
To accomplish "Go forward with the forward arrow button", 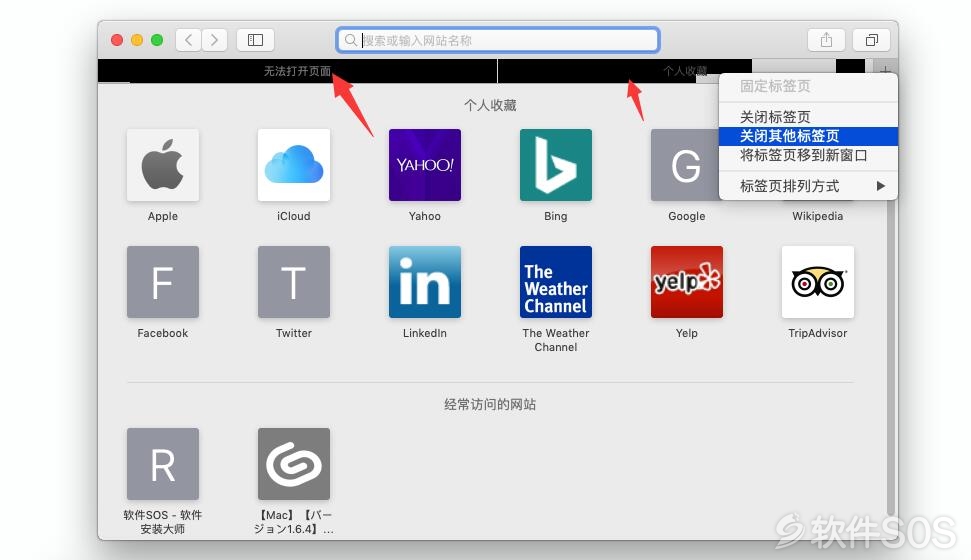I will tap(214, 40).
